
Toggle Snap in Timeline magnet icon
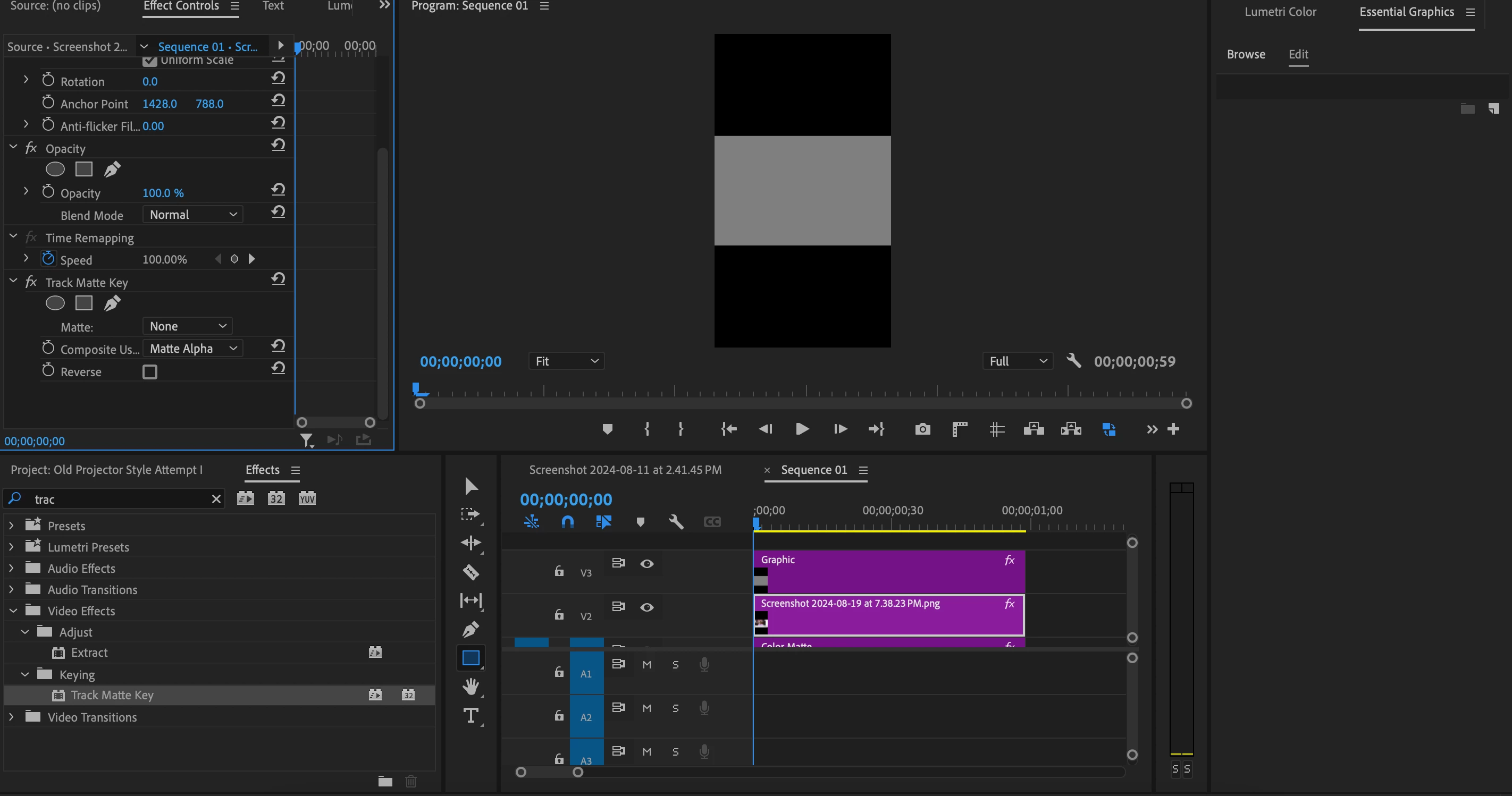567,521
